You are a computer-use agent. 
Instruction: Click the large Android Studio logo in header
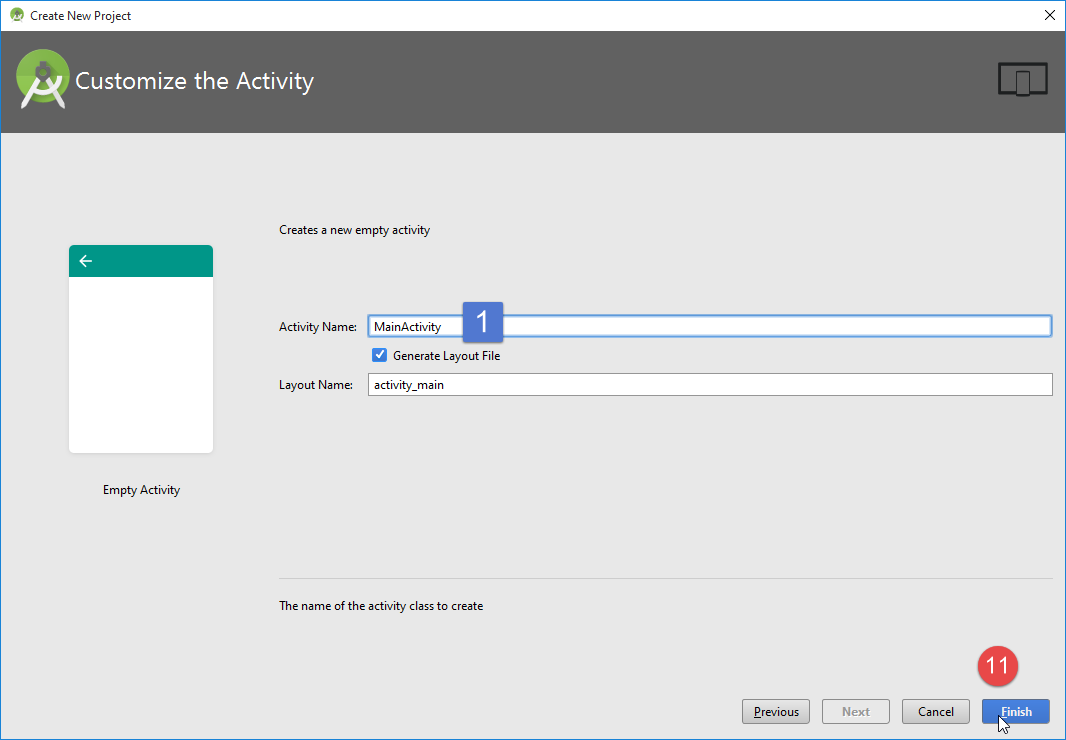pyautogui.click(x=42, y=81)
